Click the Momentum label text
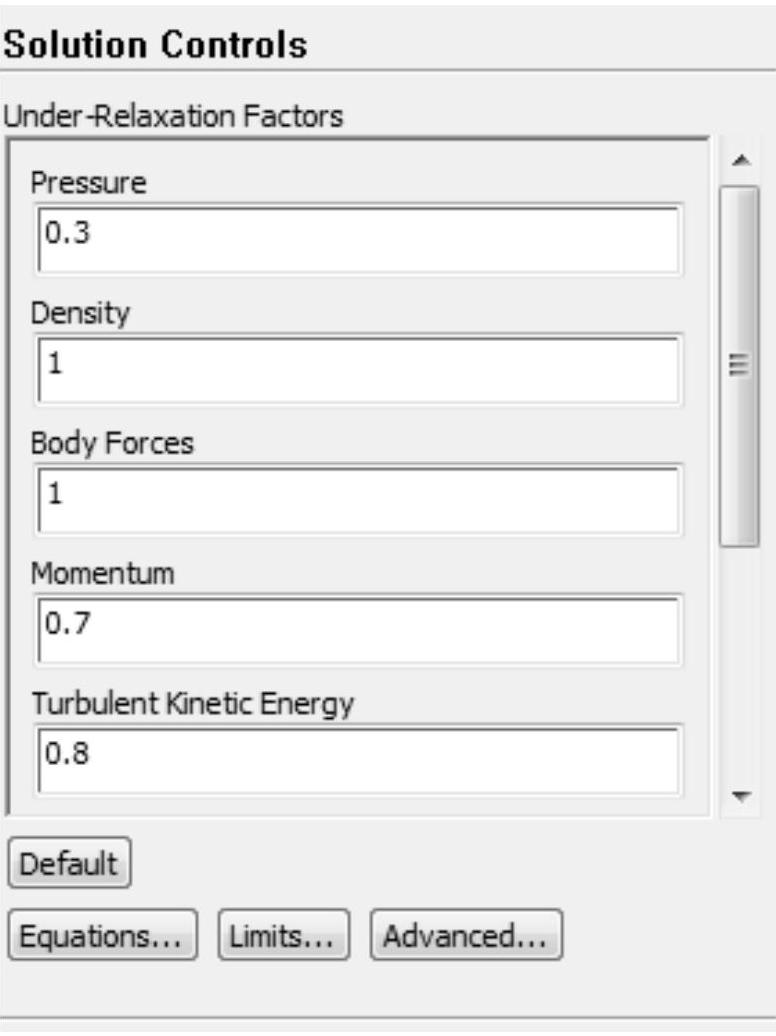 [102, 573]
